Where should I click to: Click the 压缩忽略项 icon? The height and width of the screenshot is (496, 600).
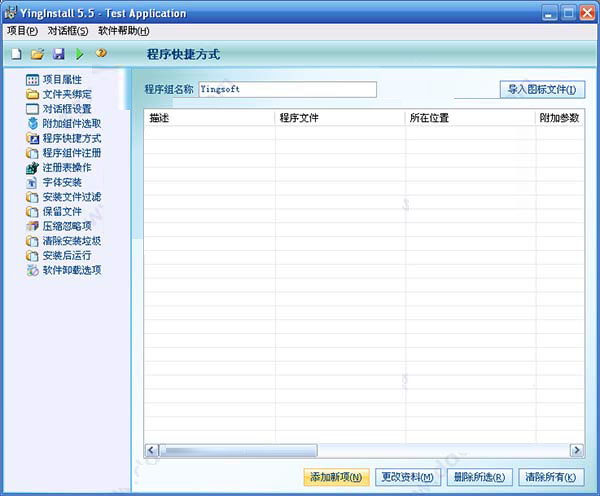pyautogui.click(x=33, y=226)
